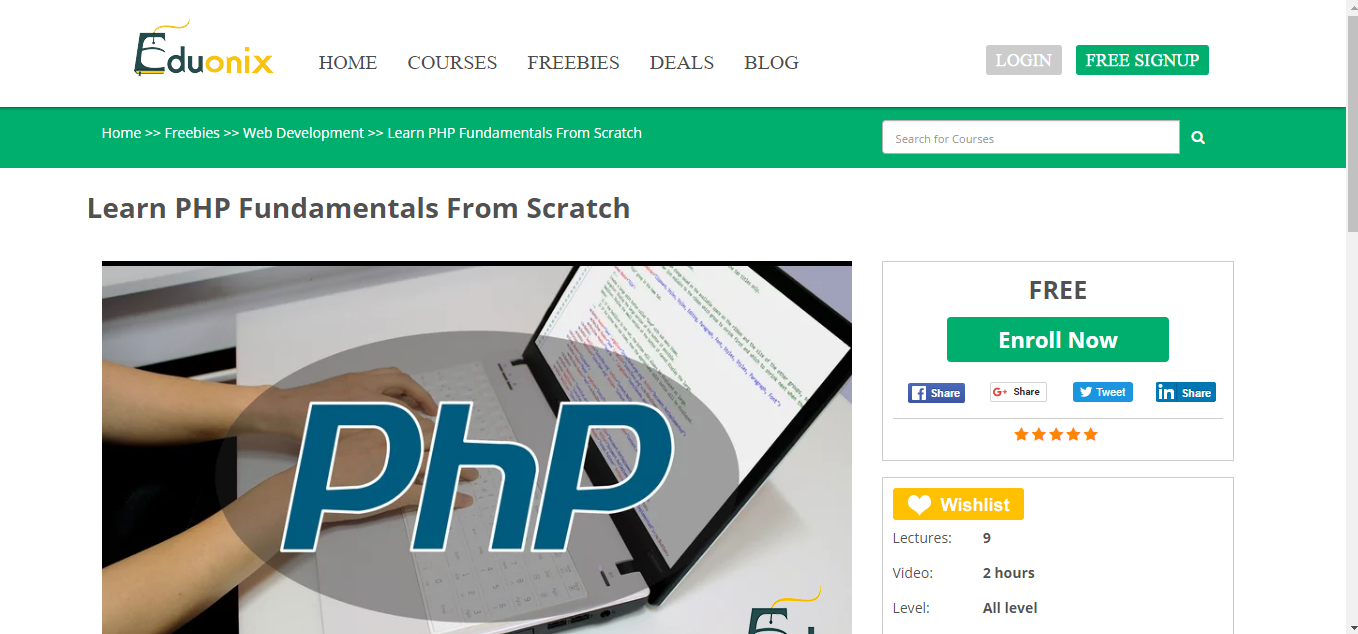Tweet this course on Twitter
This screenshot has height=634, width=1358.
point(1102,392)
